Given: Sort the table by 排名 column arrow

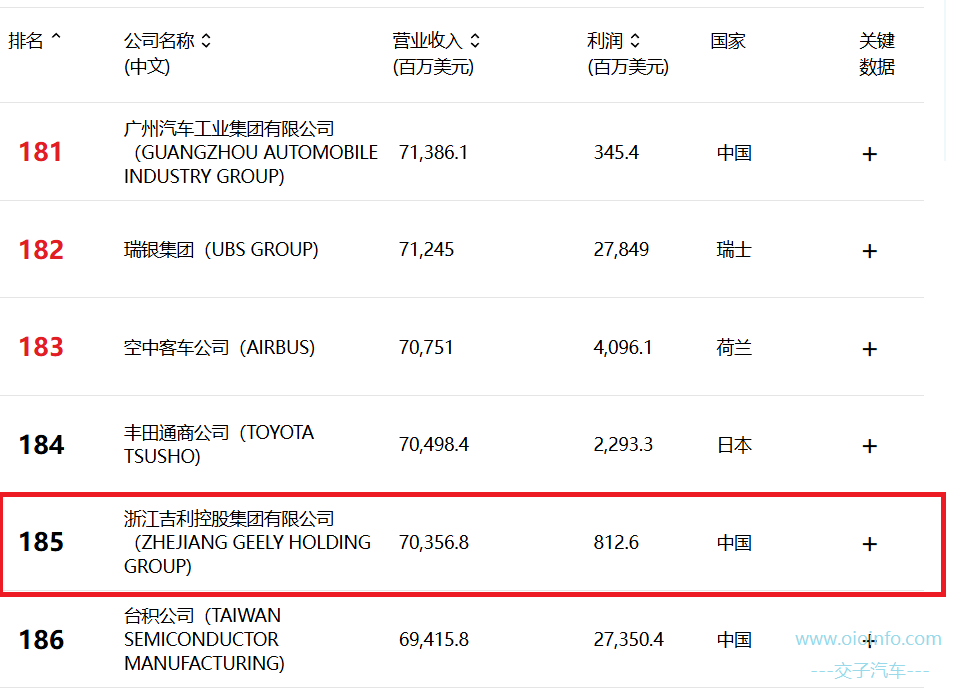Looking at the screenshot, I should click(56, 38).
